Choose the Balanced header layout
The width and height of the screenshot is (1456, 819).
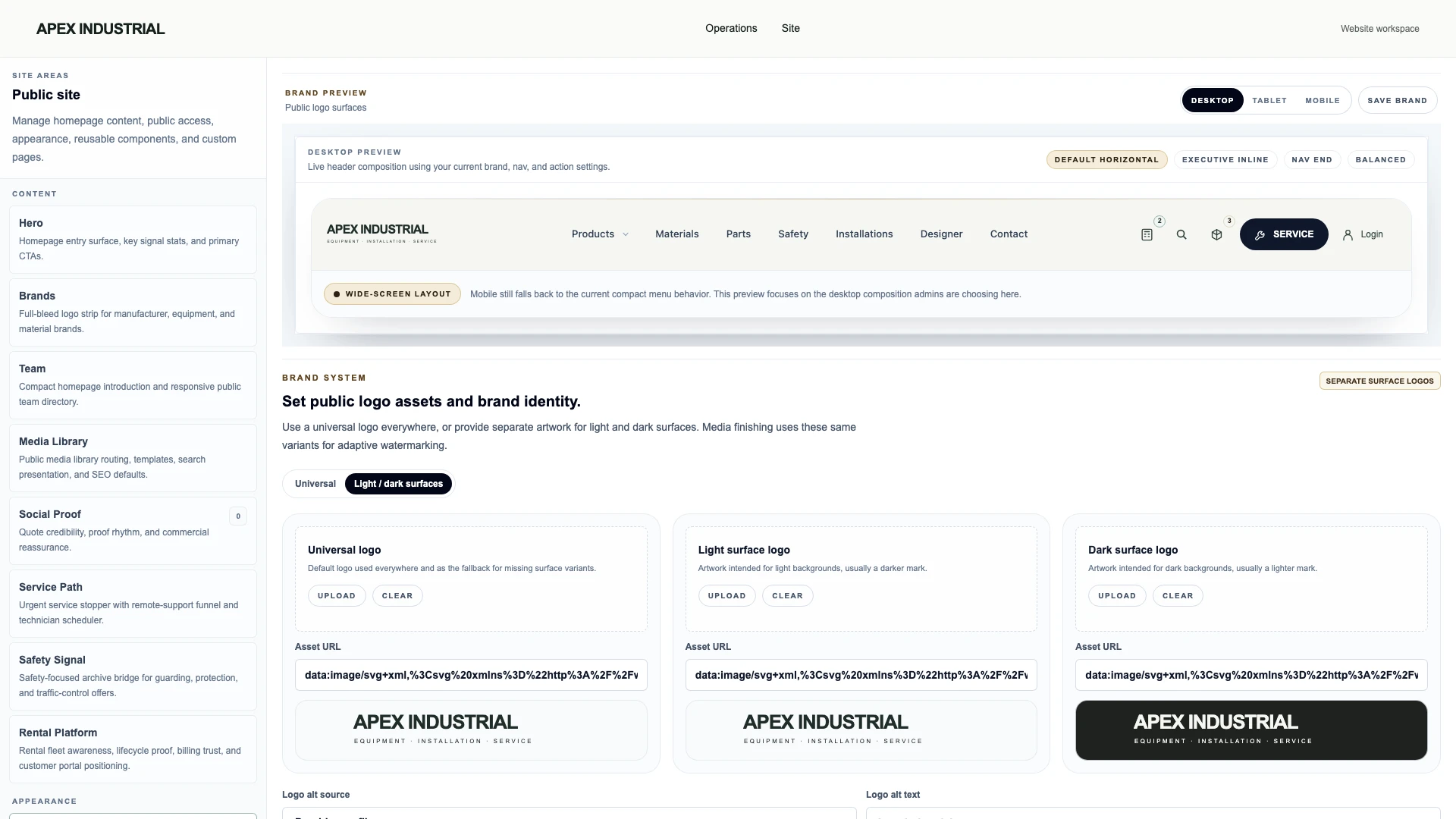pyautogui.click(x=1380, y=159)
